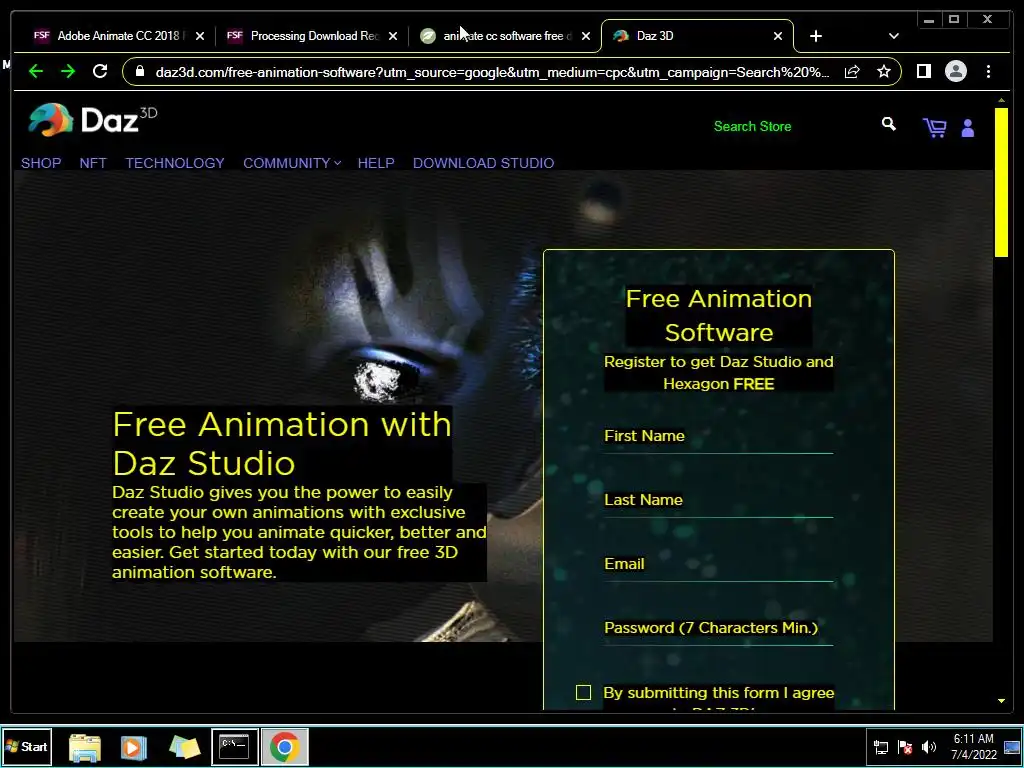This screenshot has width=1024, height=768.
Task: Expand the tab search dropdown arrow
Action: click(893, 36)
